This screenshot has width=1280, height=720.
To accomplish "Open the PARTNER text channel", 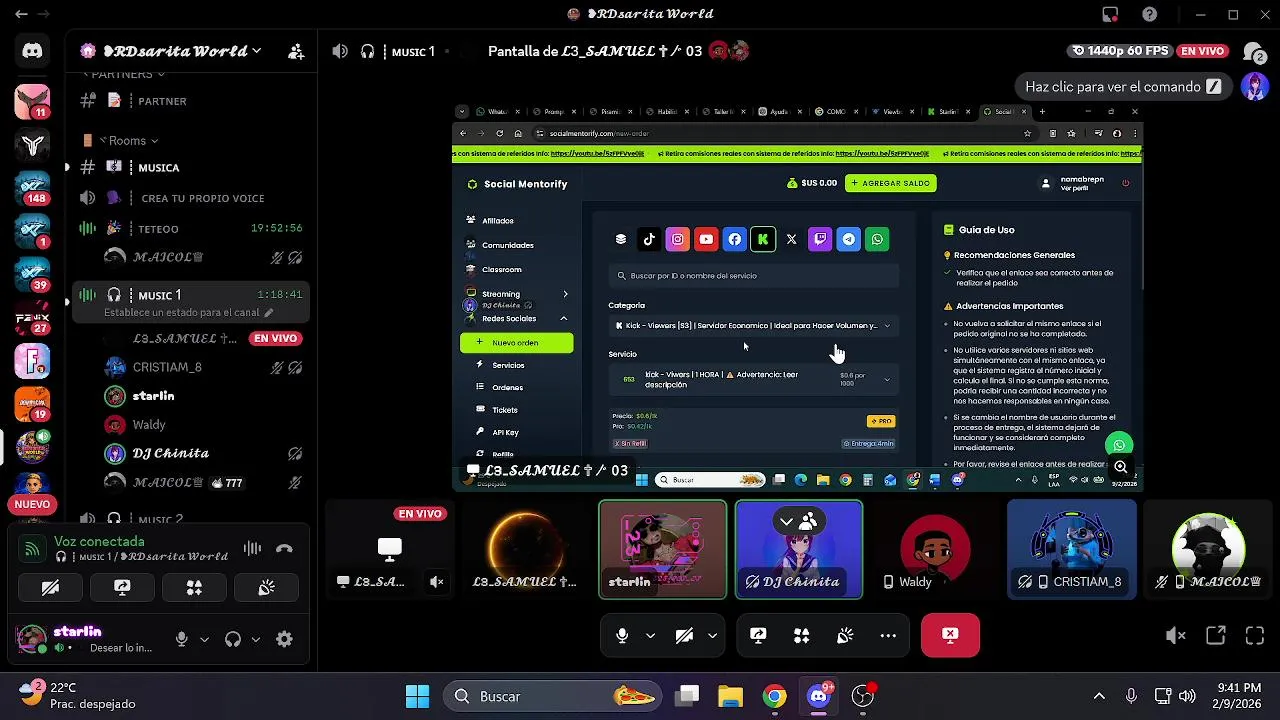I will pyautogui.click(x=190, y=101).
